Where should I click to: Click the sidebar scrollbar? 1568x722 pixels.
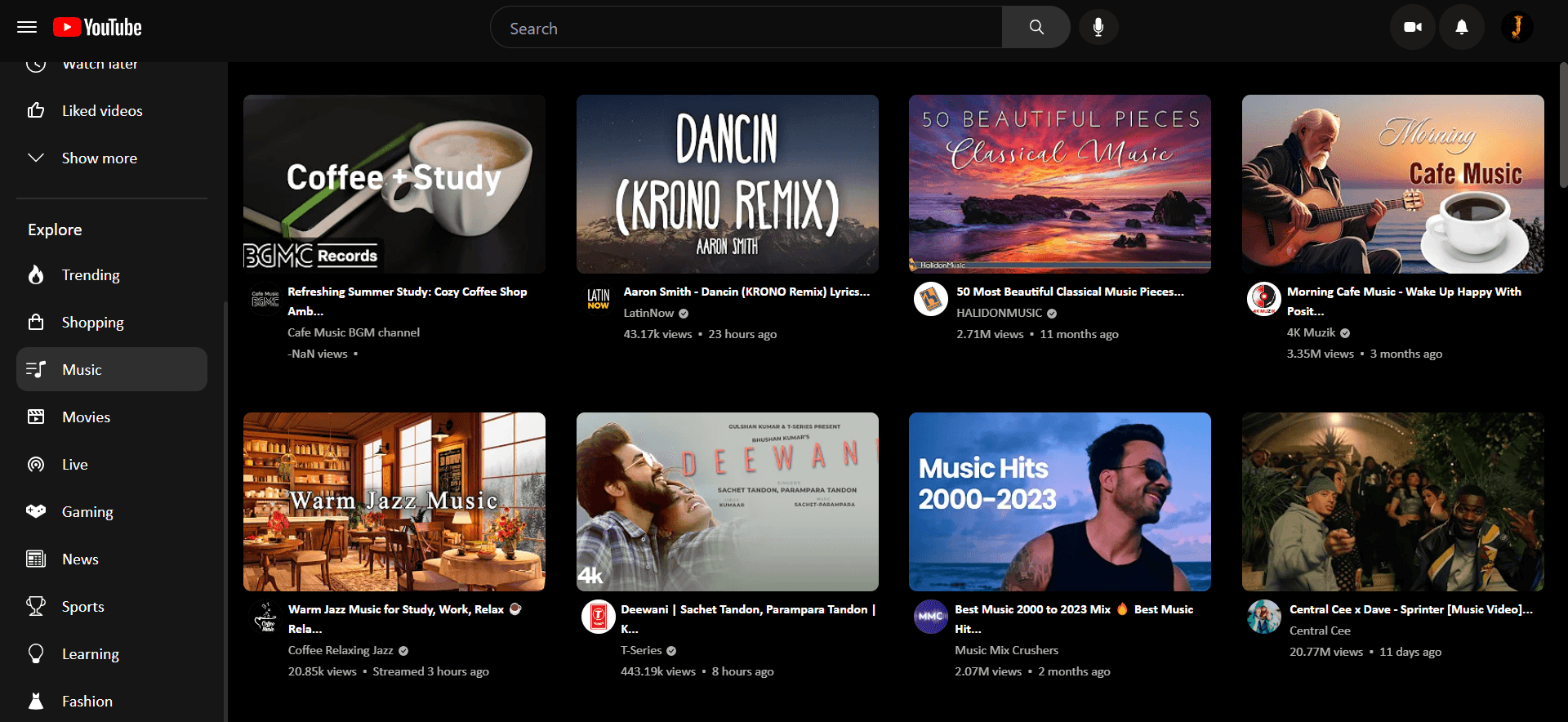(x=225, y=512)
